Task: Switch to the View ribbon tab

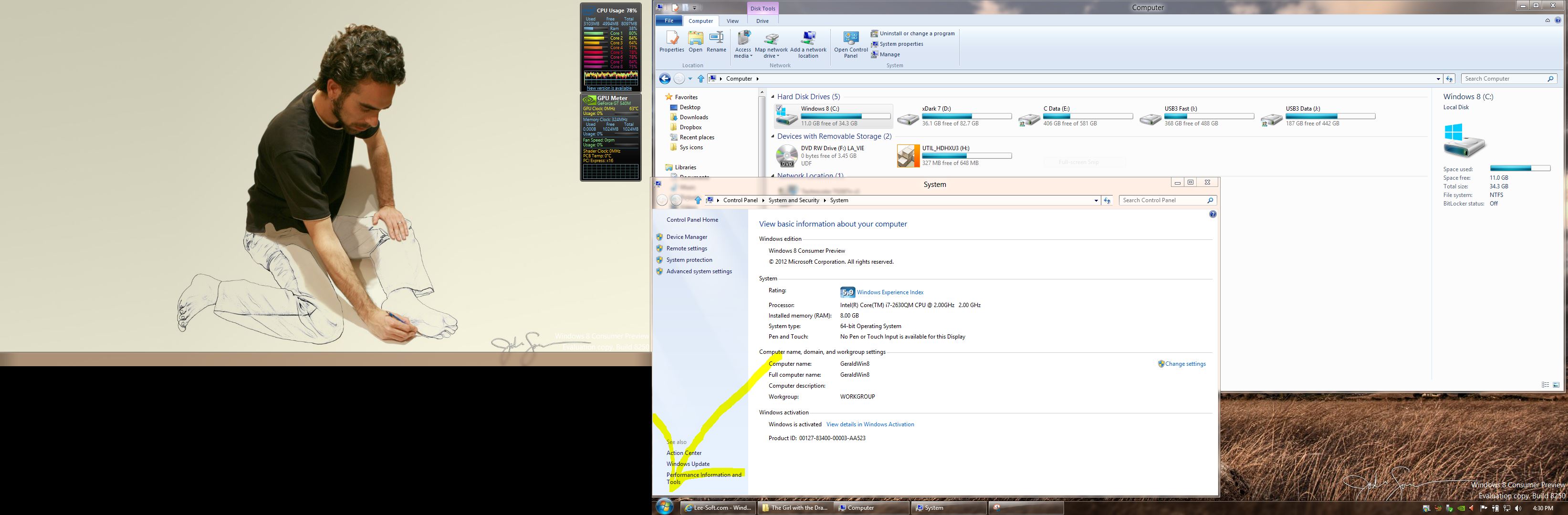Action: (732, 21)
